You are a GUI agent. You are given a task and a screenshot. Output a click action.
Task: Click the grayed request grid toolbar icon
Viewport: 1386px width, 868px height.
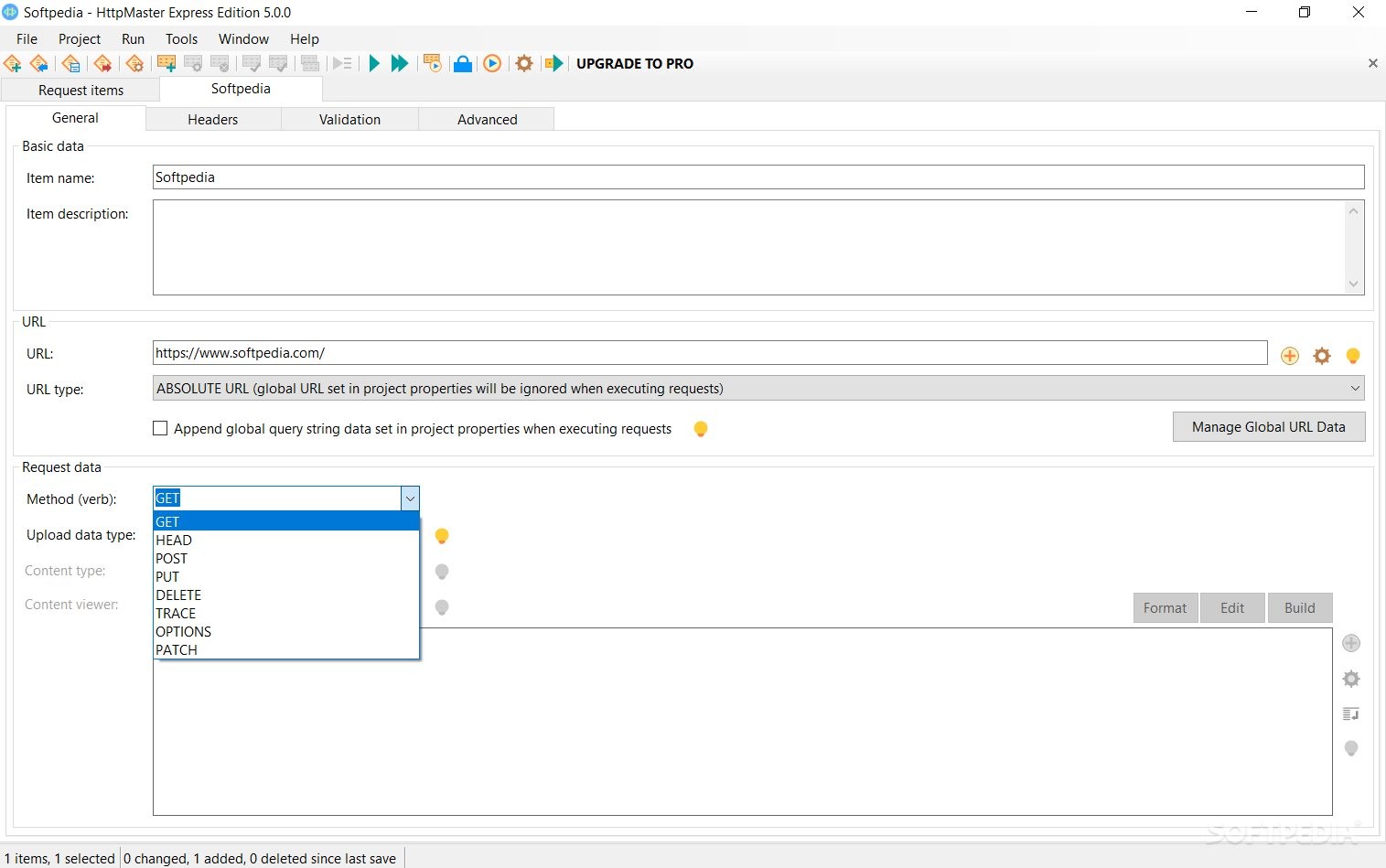(x=310, y=64)
